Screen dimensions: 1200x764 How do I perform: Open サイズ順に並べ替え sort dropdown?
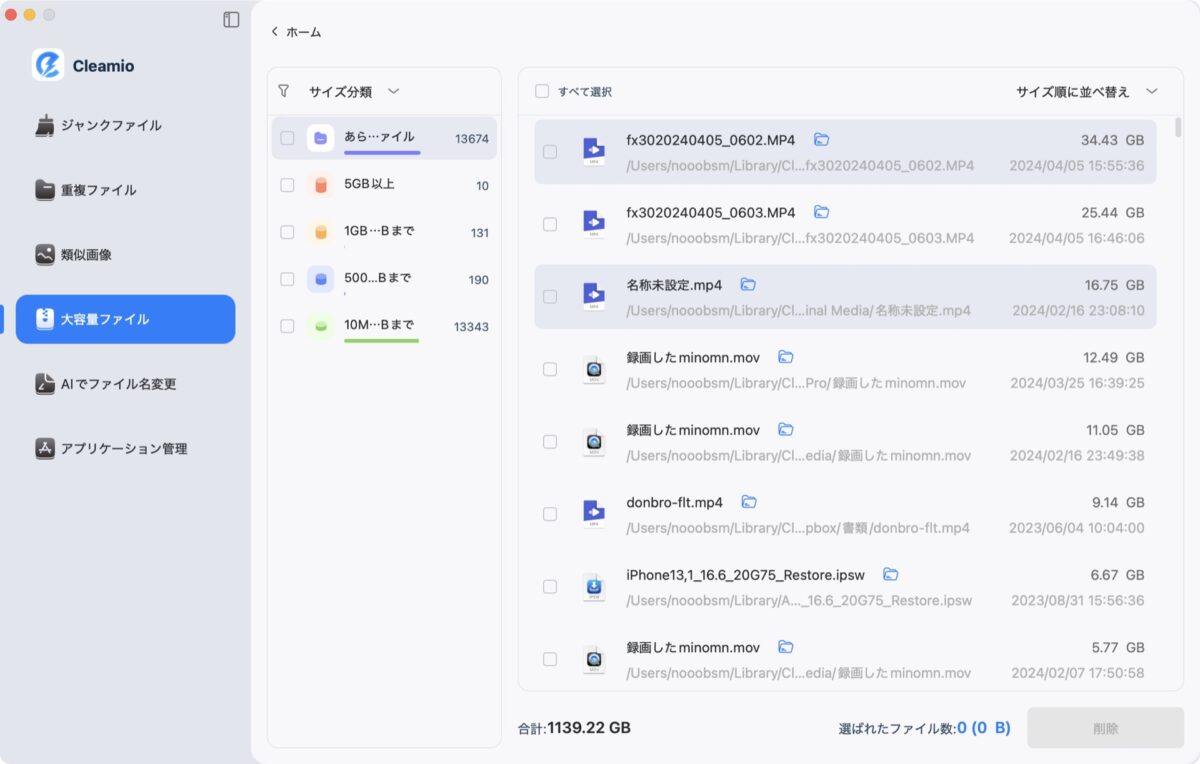pyautogui.click(x=1151, y=91)
